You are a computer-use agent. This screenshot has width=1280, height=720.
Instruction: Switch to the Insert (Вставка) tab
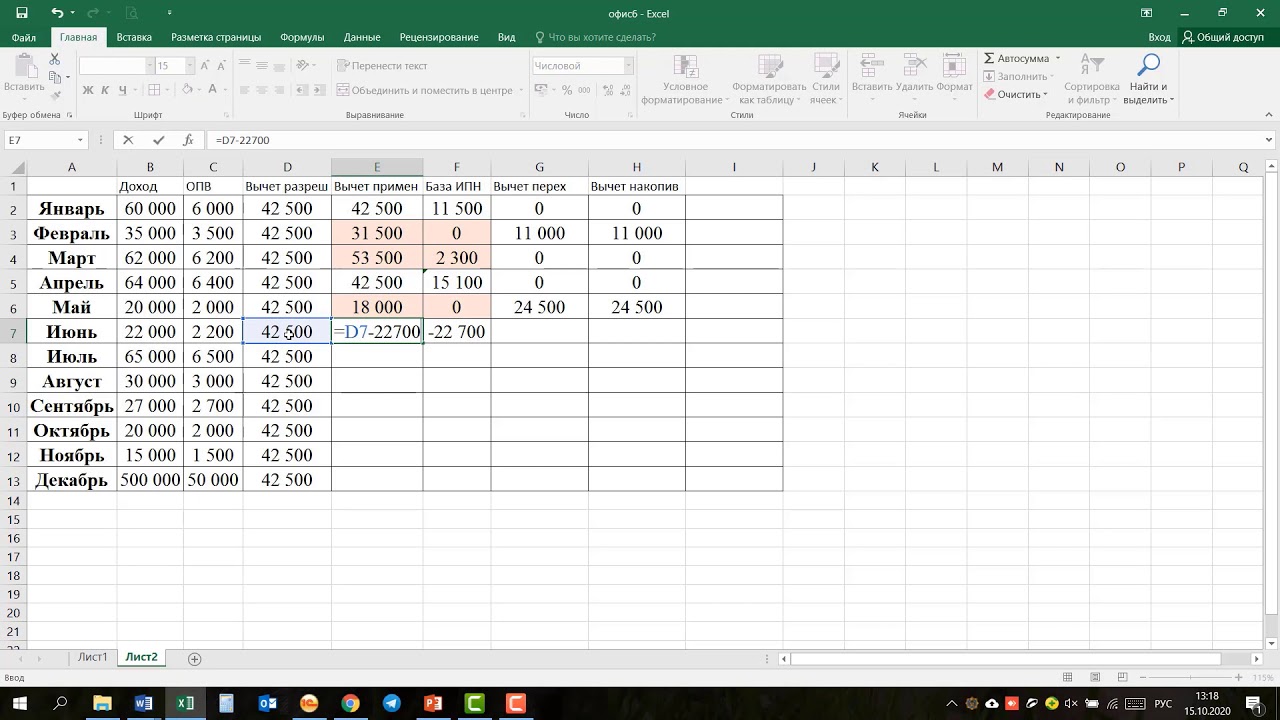pos(134,37)
